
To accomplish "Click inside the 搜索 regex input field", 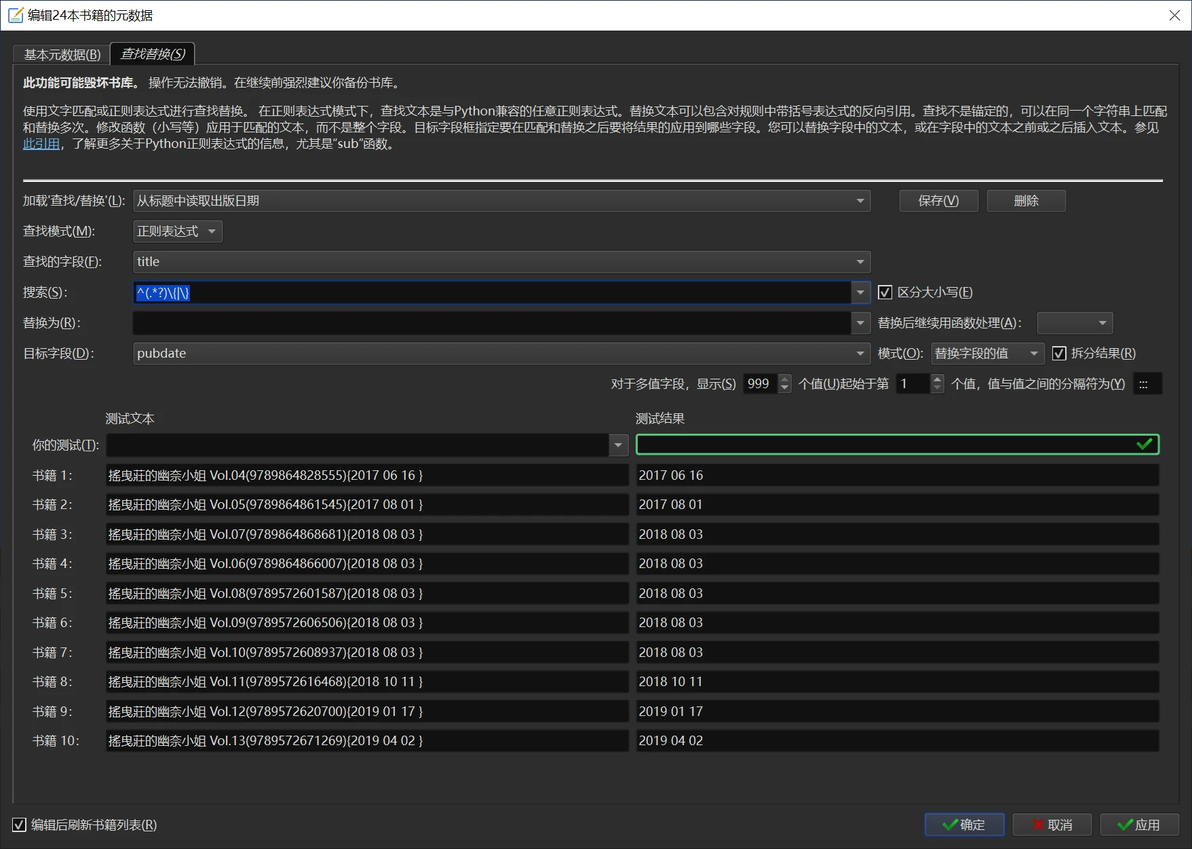I will click(492, 293).
